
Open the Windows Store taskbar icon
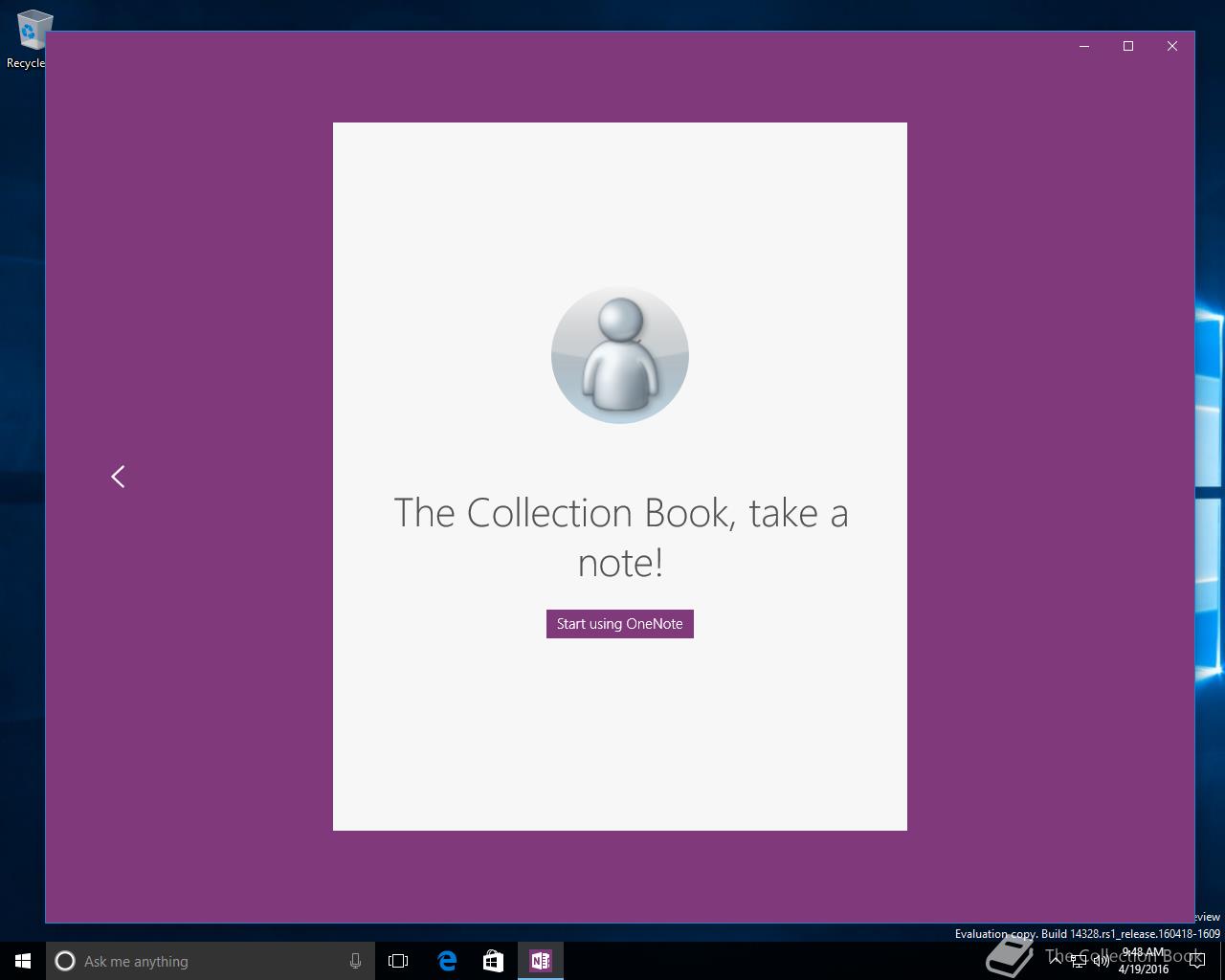point(493,961)
